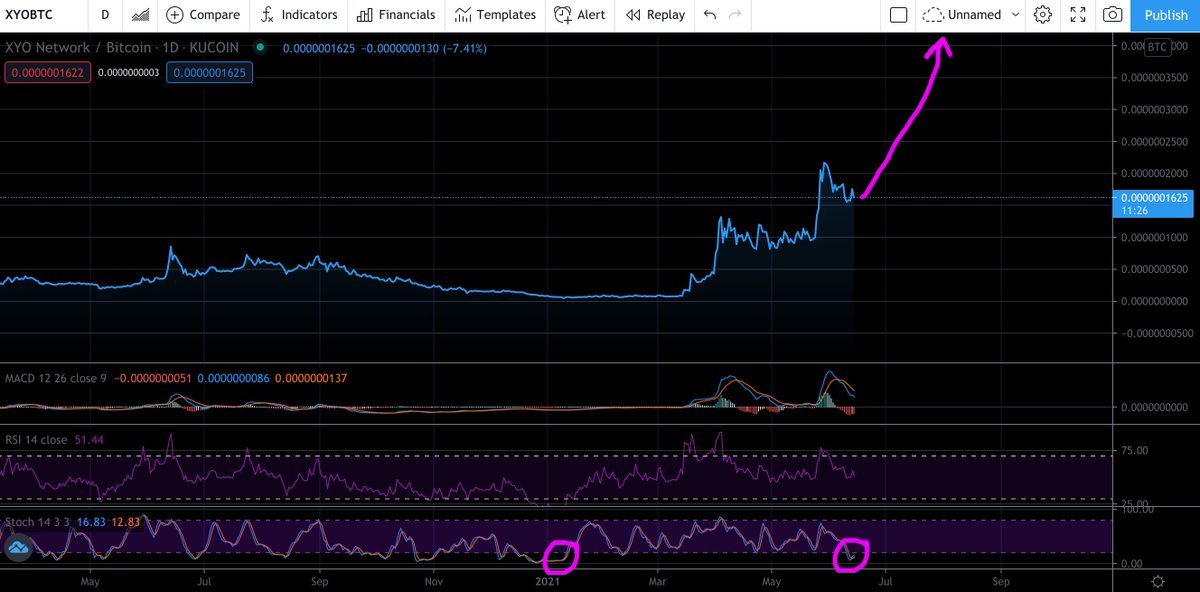The height and width of the screenshot is (592, 1200).
Task: Click the May label left of Jul
Action: click(91, 581)
